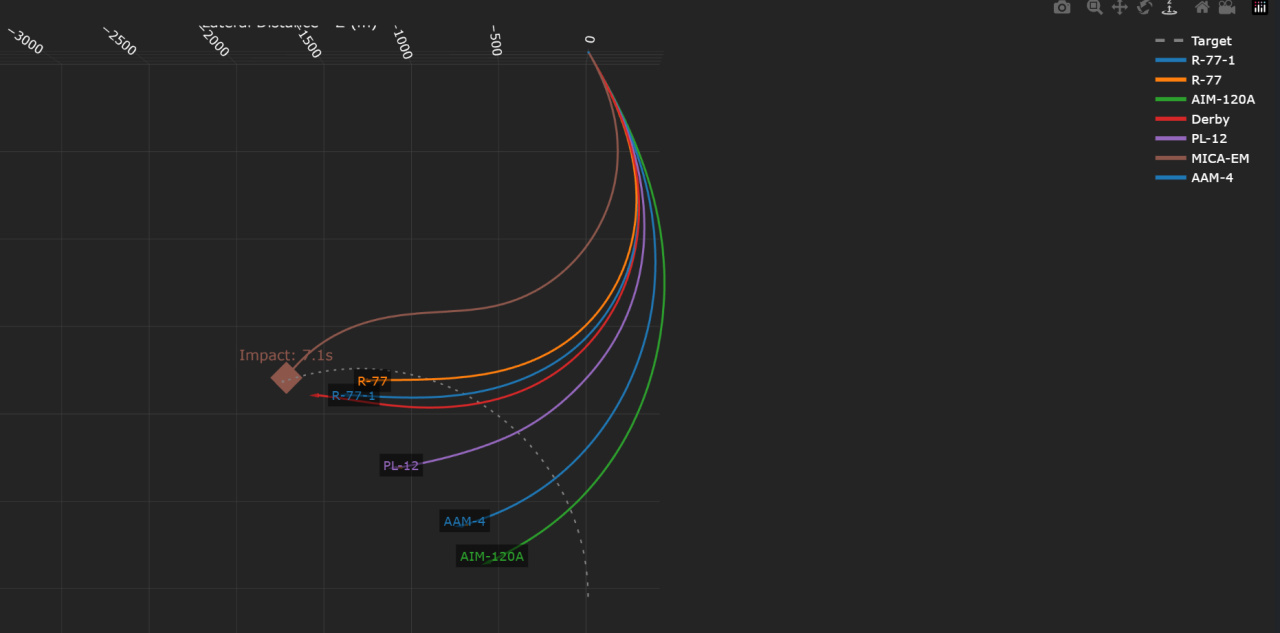Screen dimensions: 1280x633
Task: Reset camera to last saved view
Action: tap(1226, 8)
